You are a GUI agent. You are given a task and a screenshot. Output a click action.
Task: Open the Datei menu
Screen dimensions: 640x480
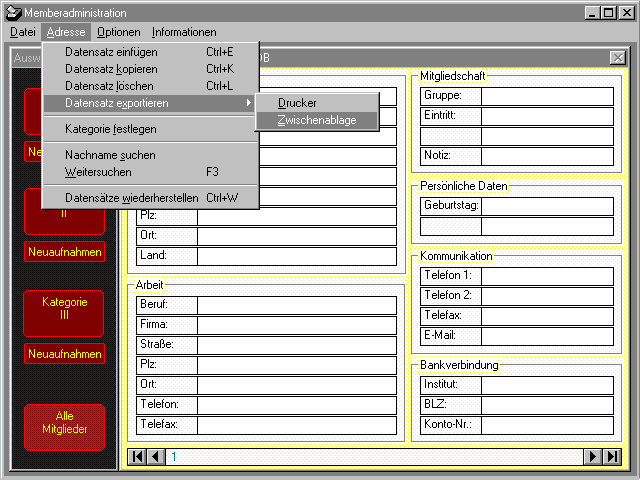22,32
